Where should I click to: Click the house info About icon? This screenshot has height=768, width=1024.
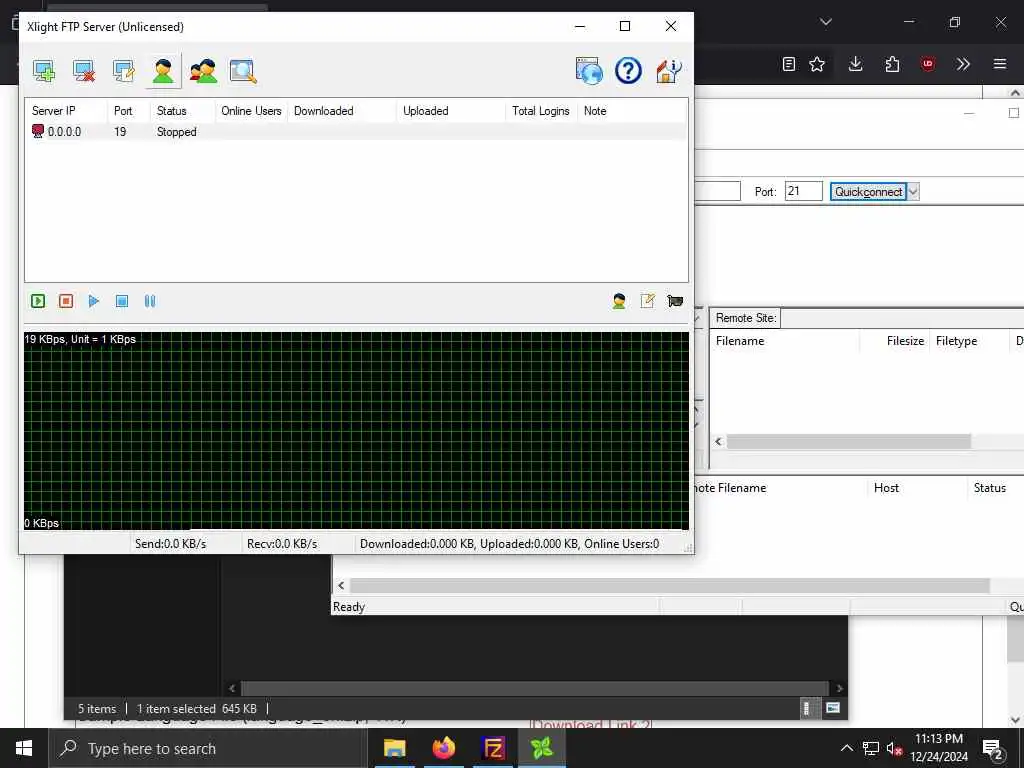[x=668, y=71]
